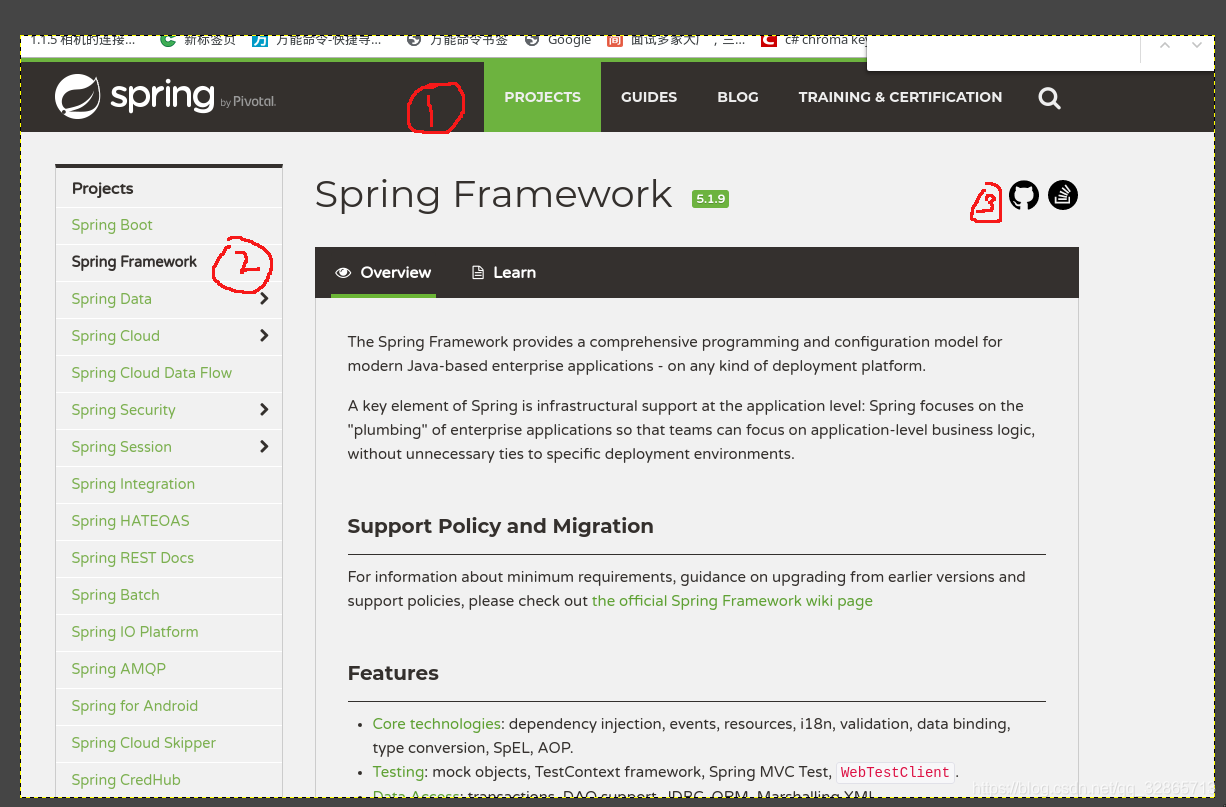Open Spring Cloud Data Flow link
Screen dimensions: 1226x807
tap(151, 373)
